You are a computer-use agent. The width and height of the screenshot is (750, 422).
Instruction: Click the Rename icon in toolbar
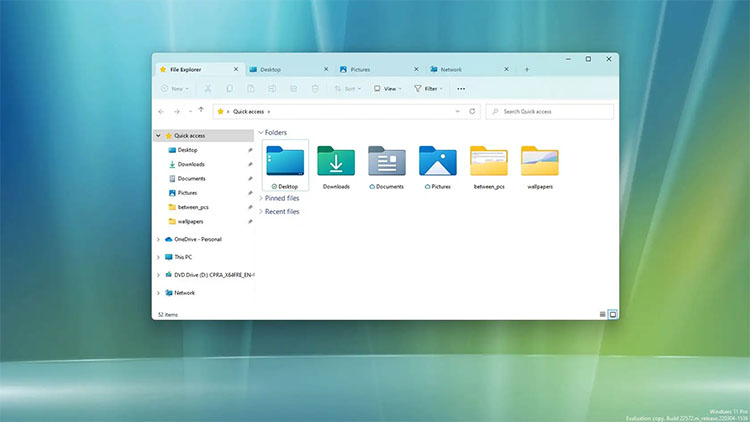pos(272,89)
